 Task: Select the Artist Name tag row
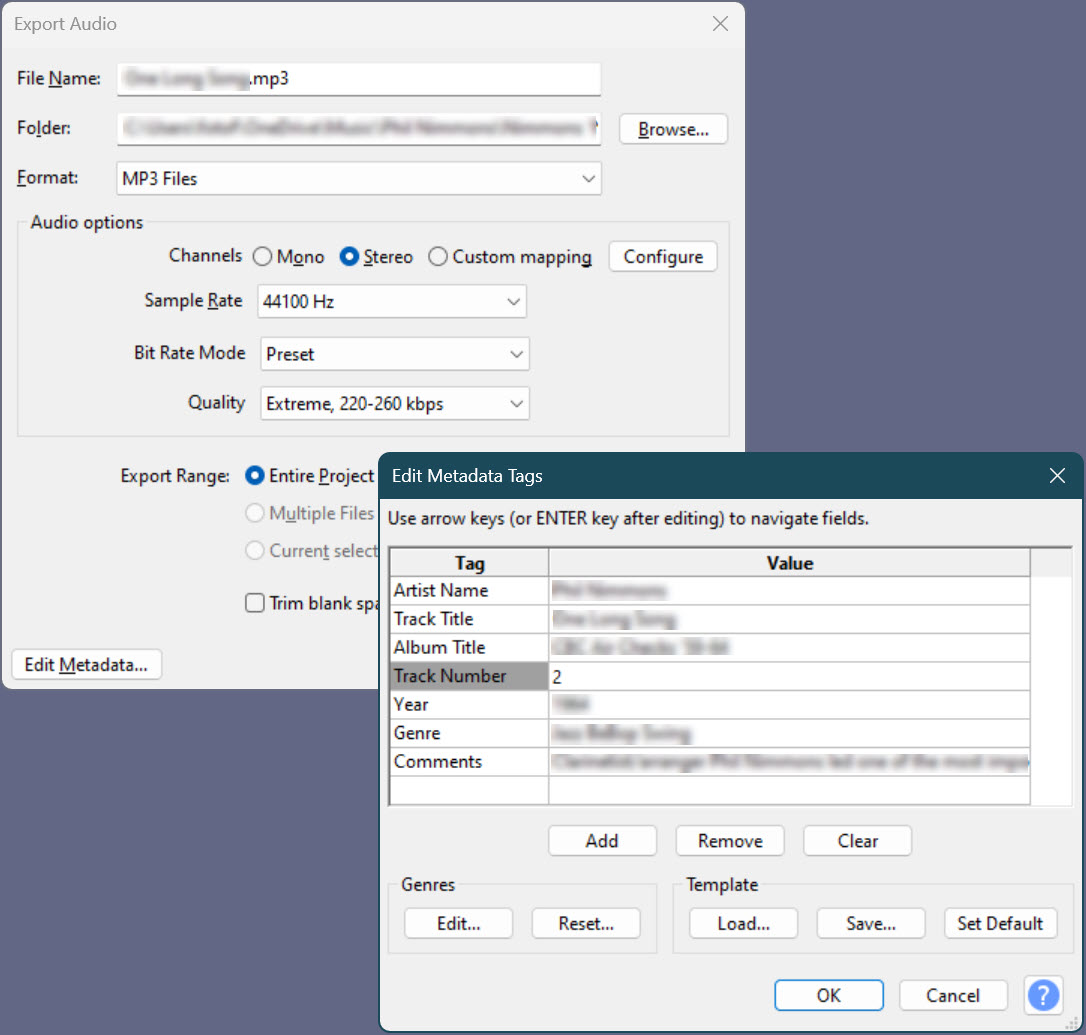click(469, 590)
